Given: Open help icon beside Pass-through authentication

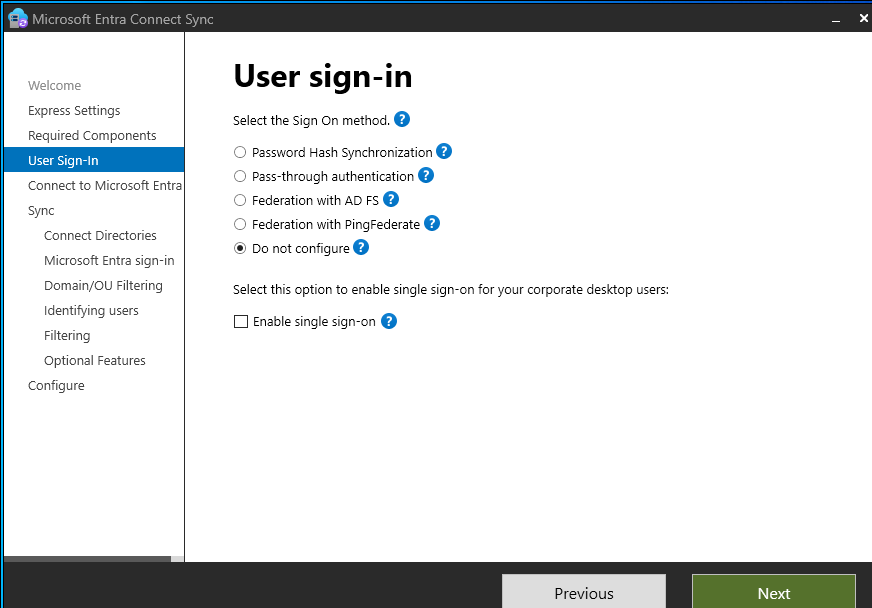Looking at the screenshot, I should pos(425,175).
